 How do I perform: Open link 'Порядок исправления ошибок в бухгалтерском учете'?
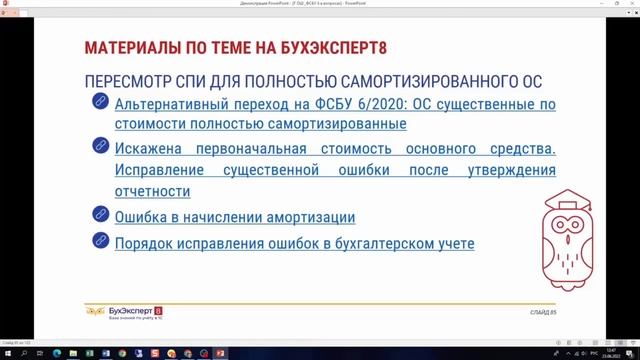click(x=294, y=244)
